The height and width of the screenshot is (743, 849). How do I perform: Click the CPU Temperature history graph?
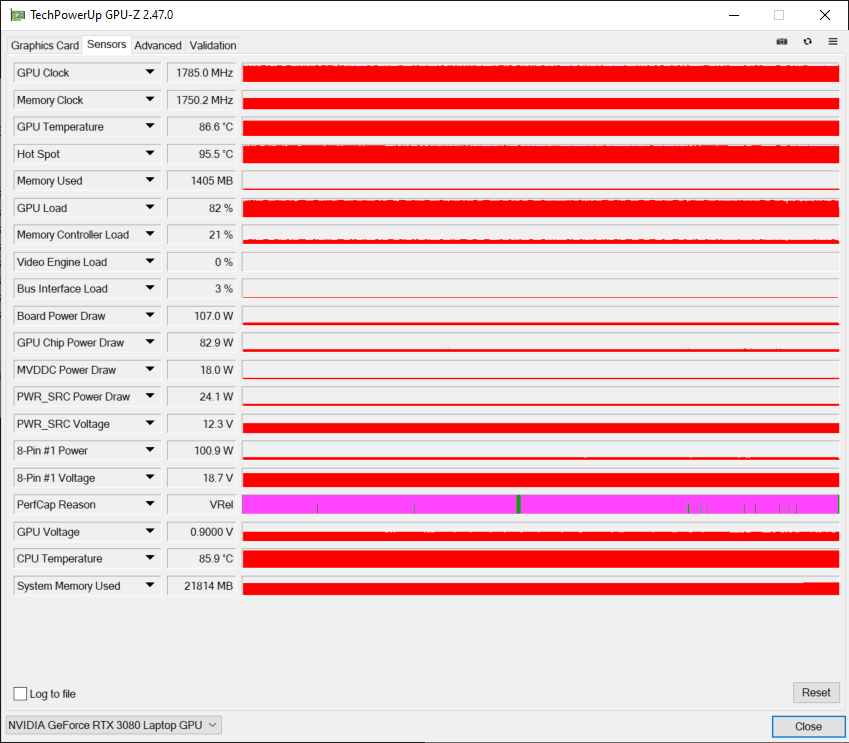click(540, 559)
